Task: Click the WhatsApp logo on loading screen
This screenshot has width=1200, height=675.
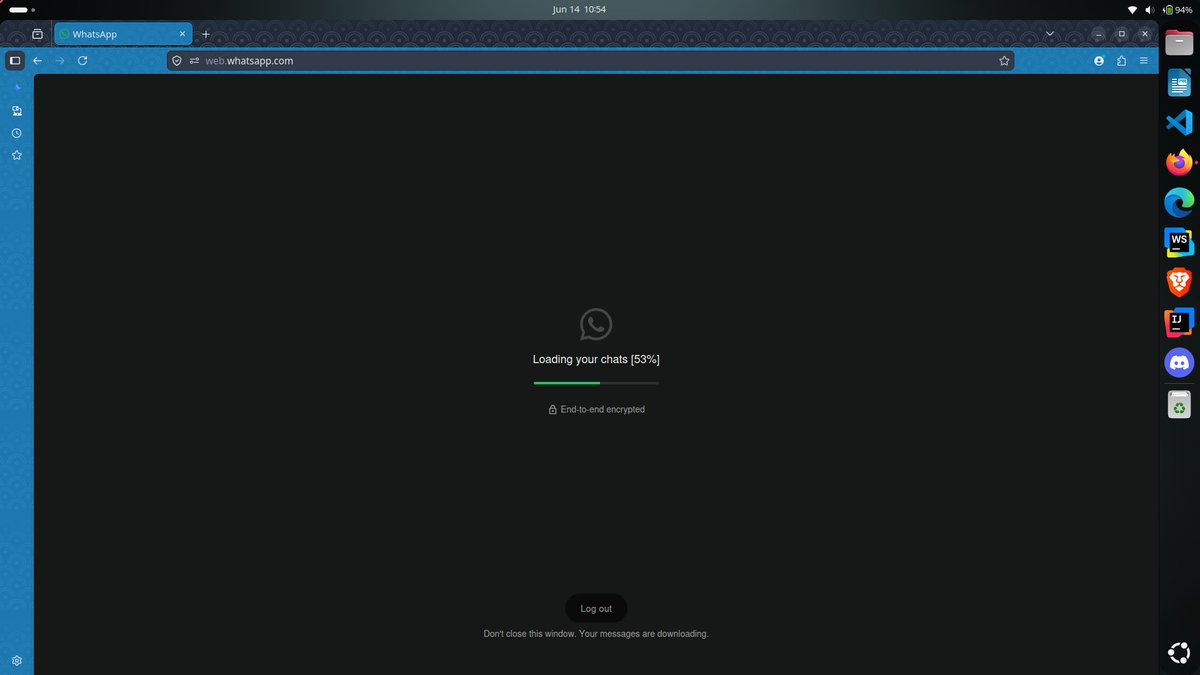Action: click(x=596, y=324)
